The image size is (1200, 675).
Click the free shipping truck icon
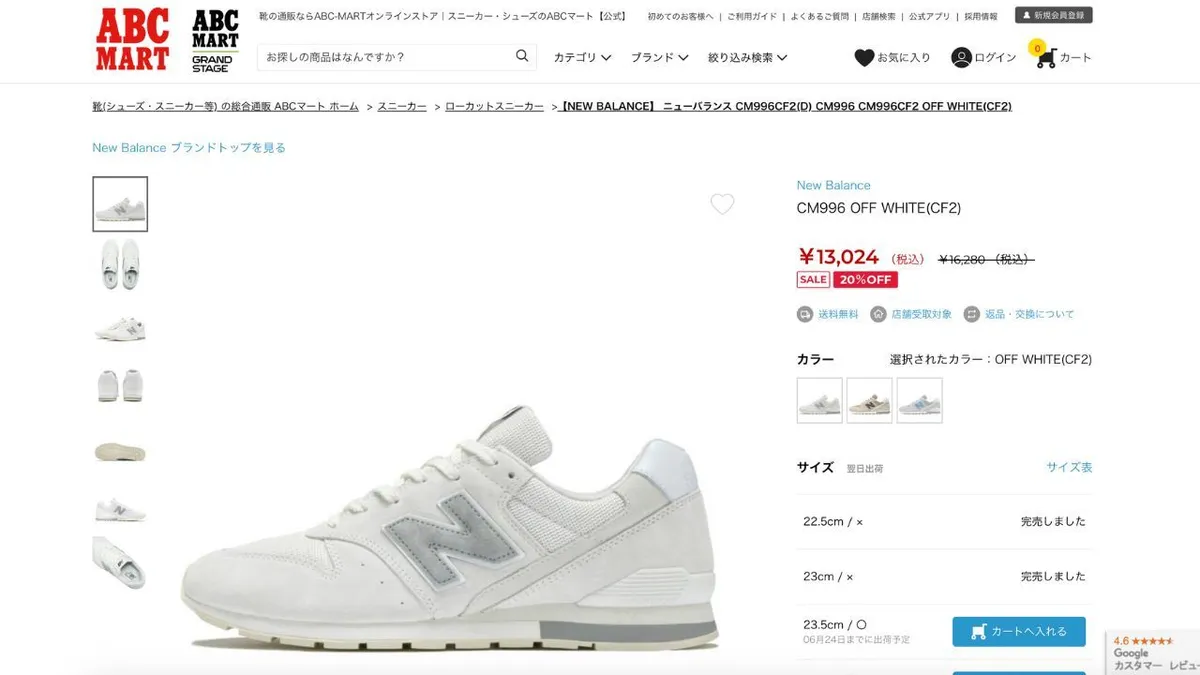[x=805, y=314]
